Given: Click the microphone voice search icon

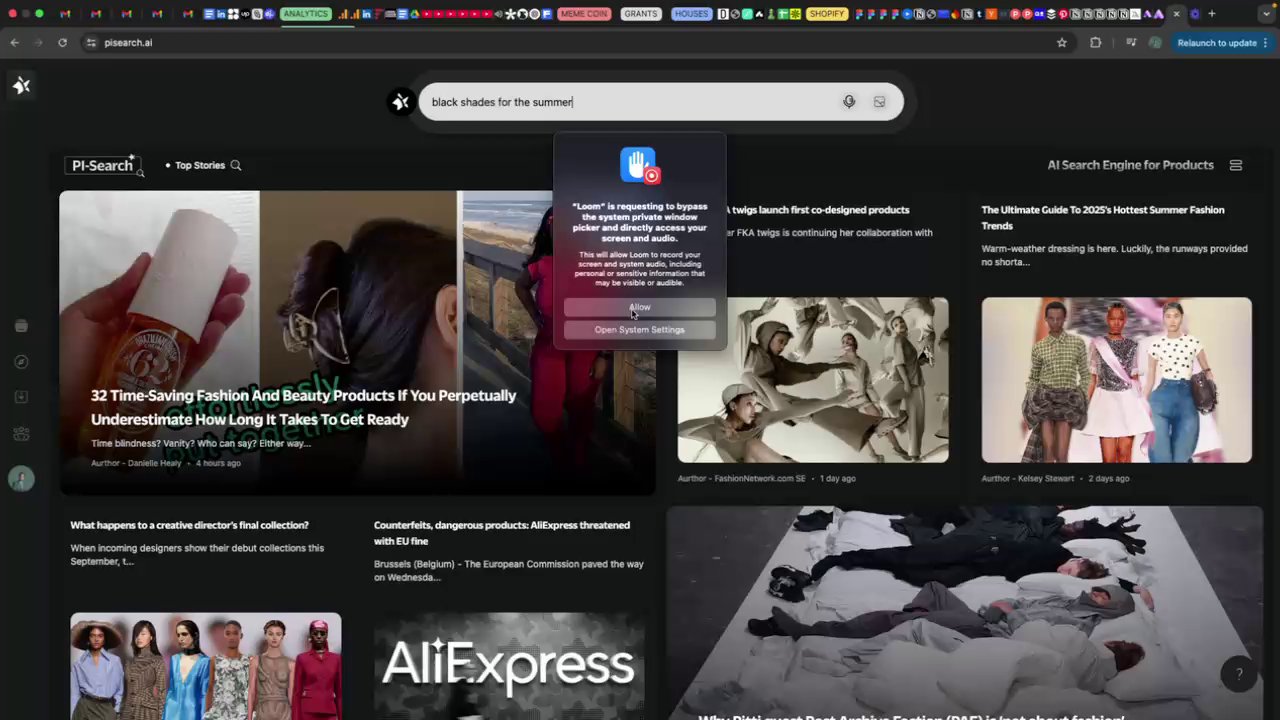Looking at the screenshot, I should tap(849, 102).
